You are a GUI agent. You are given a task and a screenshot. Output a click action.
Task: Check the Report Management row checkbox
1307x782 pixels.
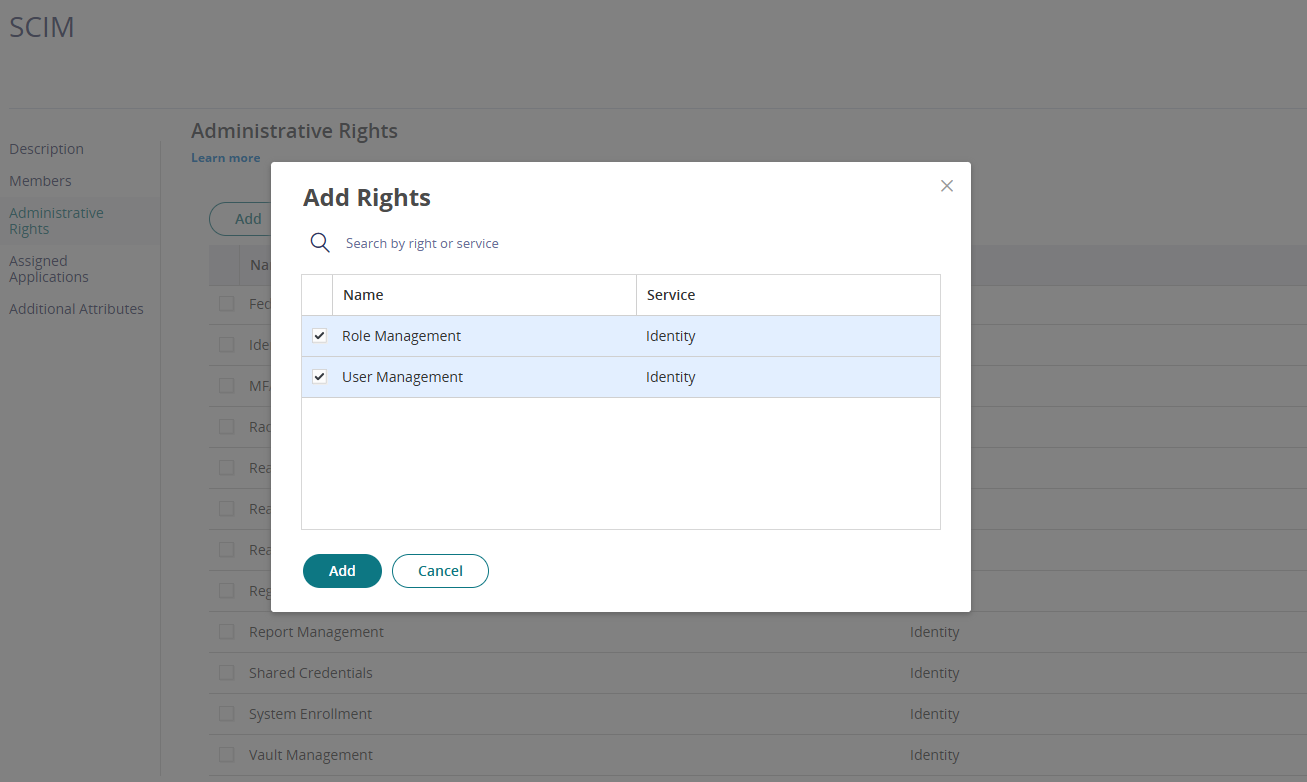[x=226, y=631]
